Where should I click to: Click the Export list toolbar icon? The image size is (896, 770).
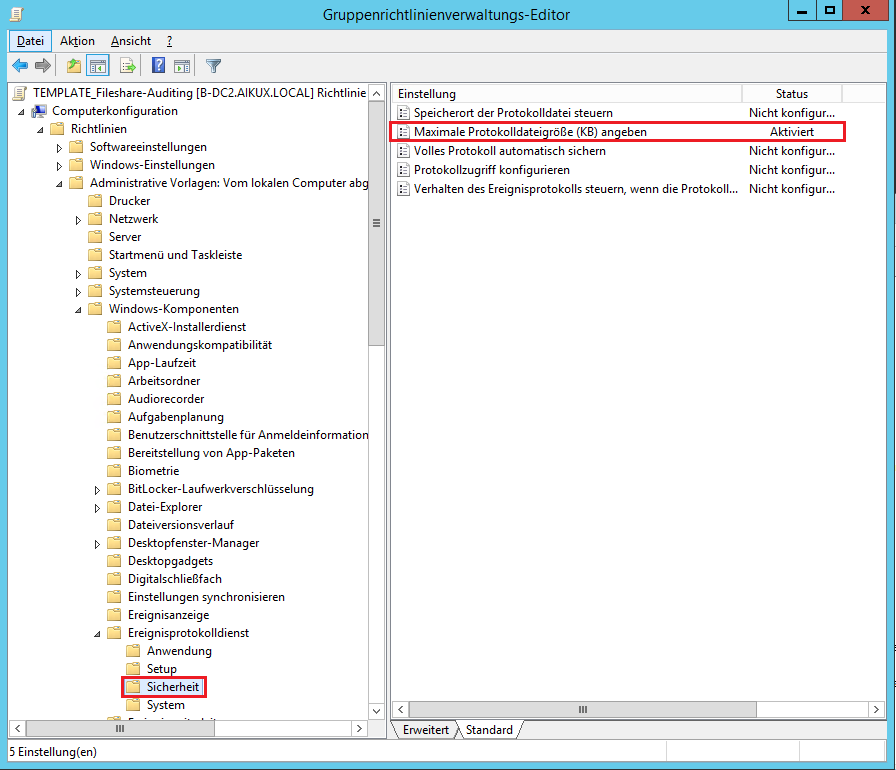click(128, 66)
